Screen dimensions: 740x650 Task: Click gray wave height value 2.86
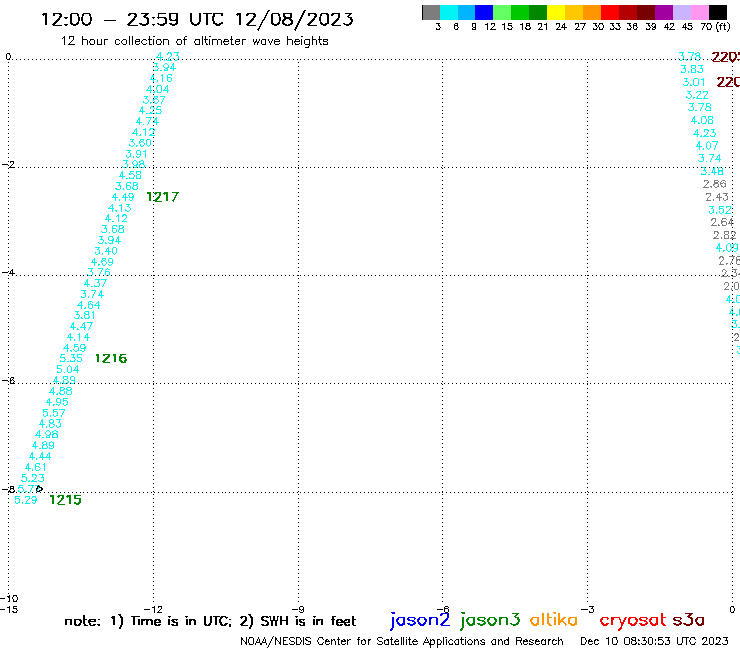[715, 184]
